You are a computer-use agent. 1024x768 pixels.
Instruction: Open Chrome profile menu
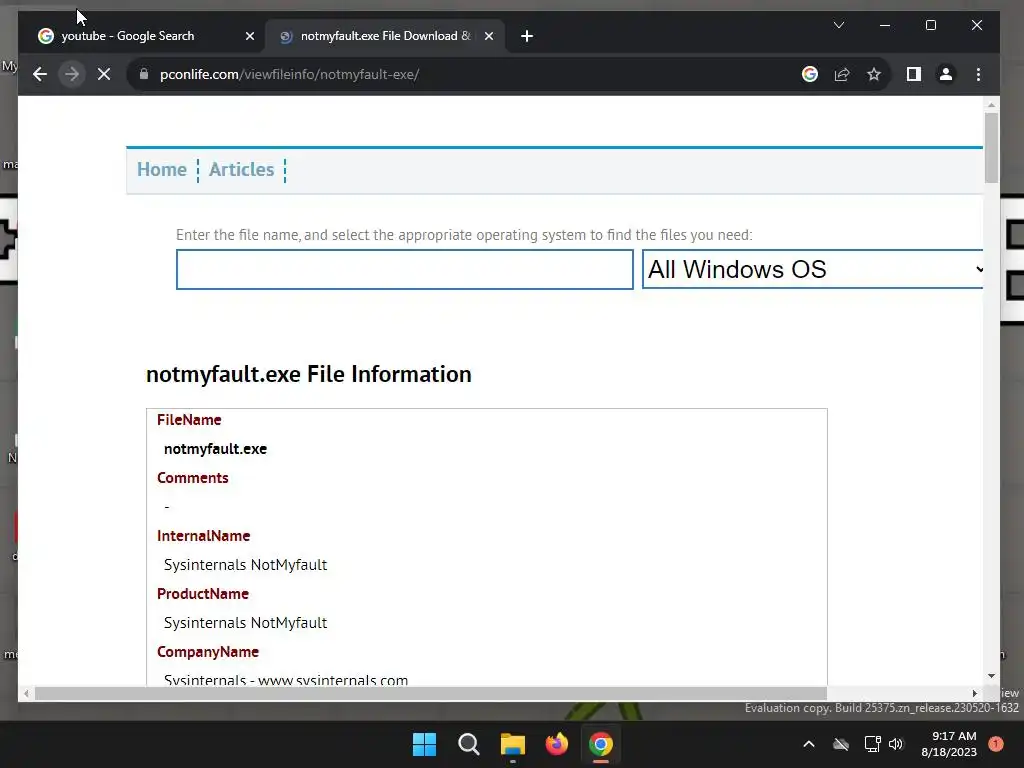pos(946,74)
